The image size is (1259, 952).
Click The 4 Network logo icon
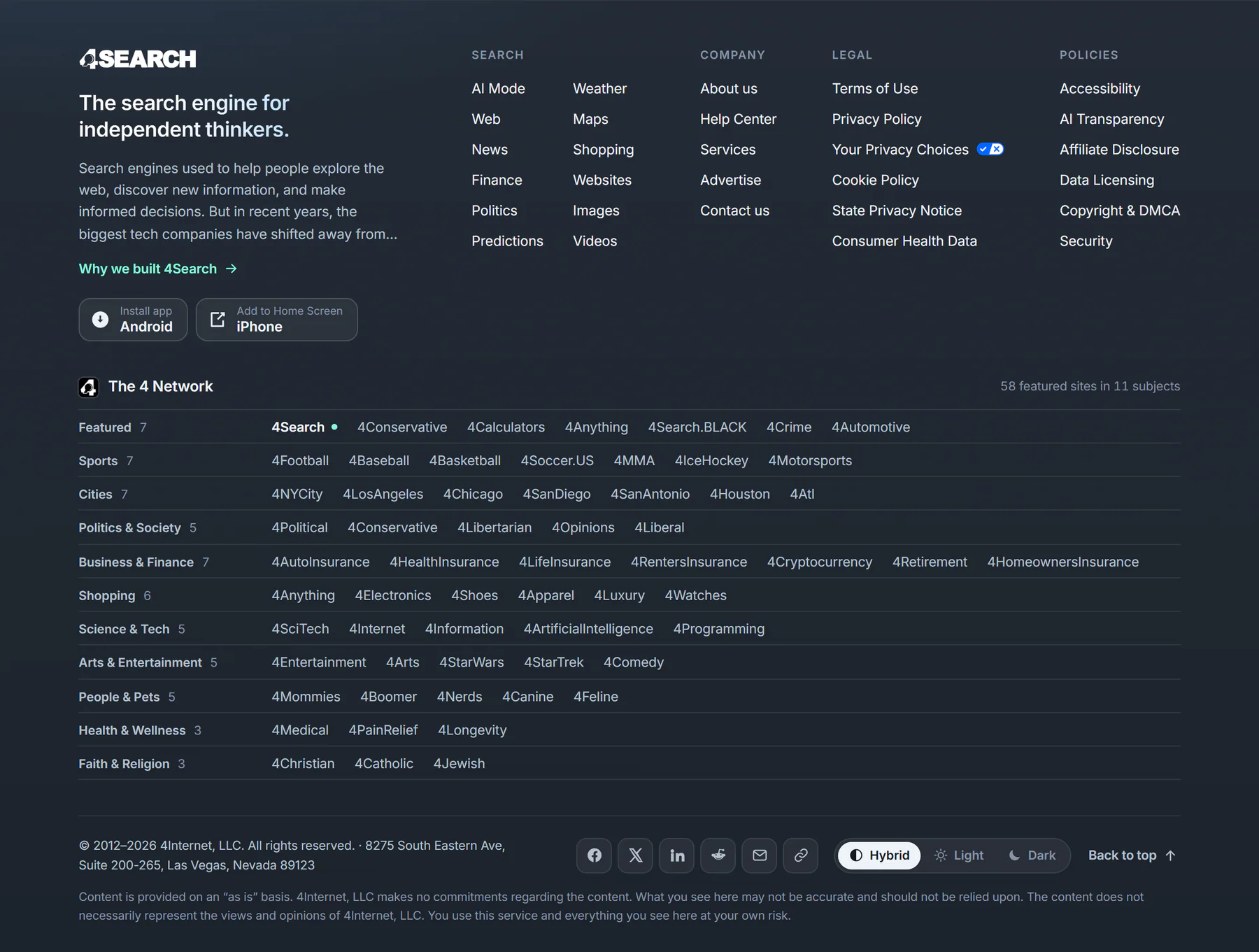(x=88, y=387)
